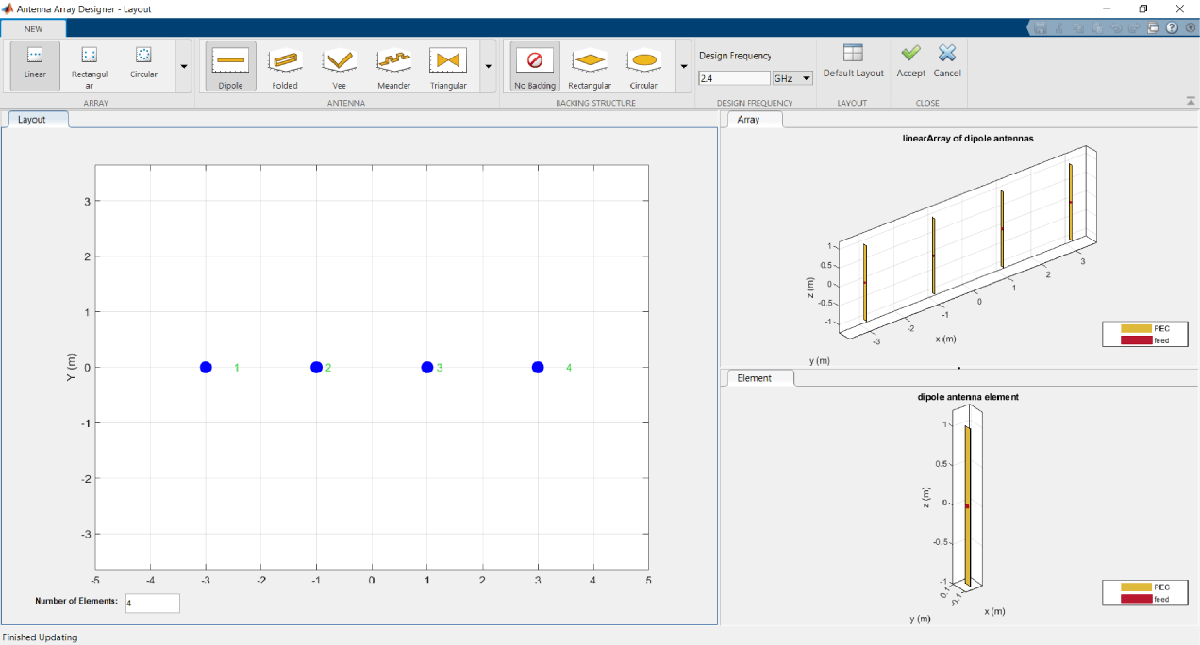Choose the Folded dipole antenna

[285, 66]
